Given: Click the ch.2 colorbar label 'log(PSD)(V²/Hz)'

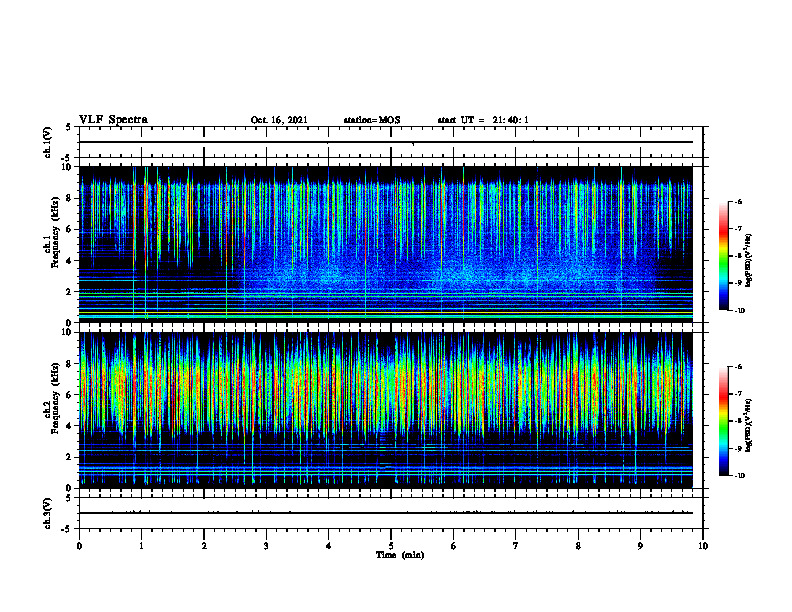Looking at the screenshot, I should coord(749,425).
